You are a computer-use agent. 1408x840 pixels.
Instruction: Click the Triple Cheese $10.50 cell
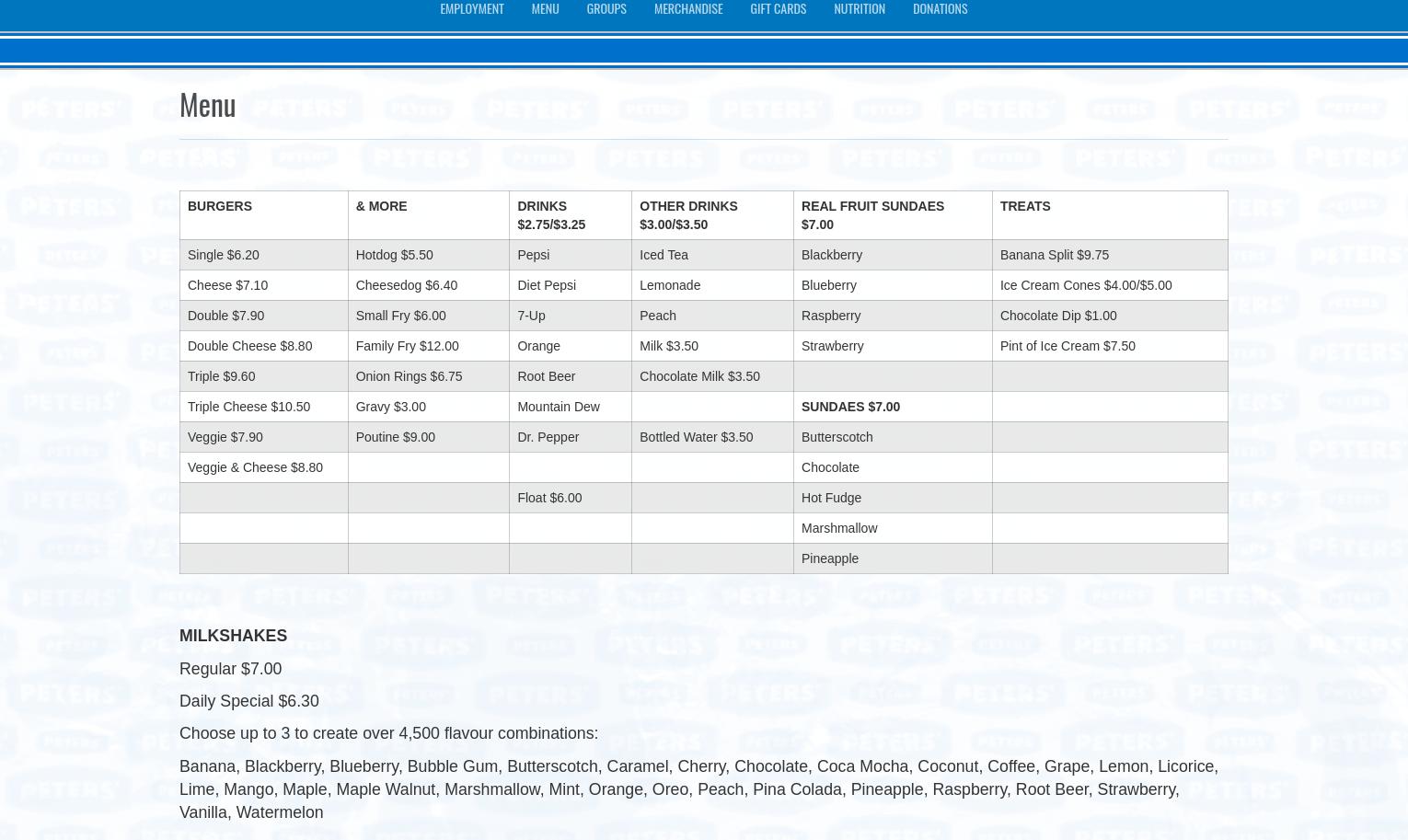(x=248, y=407)
